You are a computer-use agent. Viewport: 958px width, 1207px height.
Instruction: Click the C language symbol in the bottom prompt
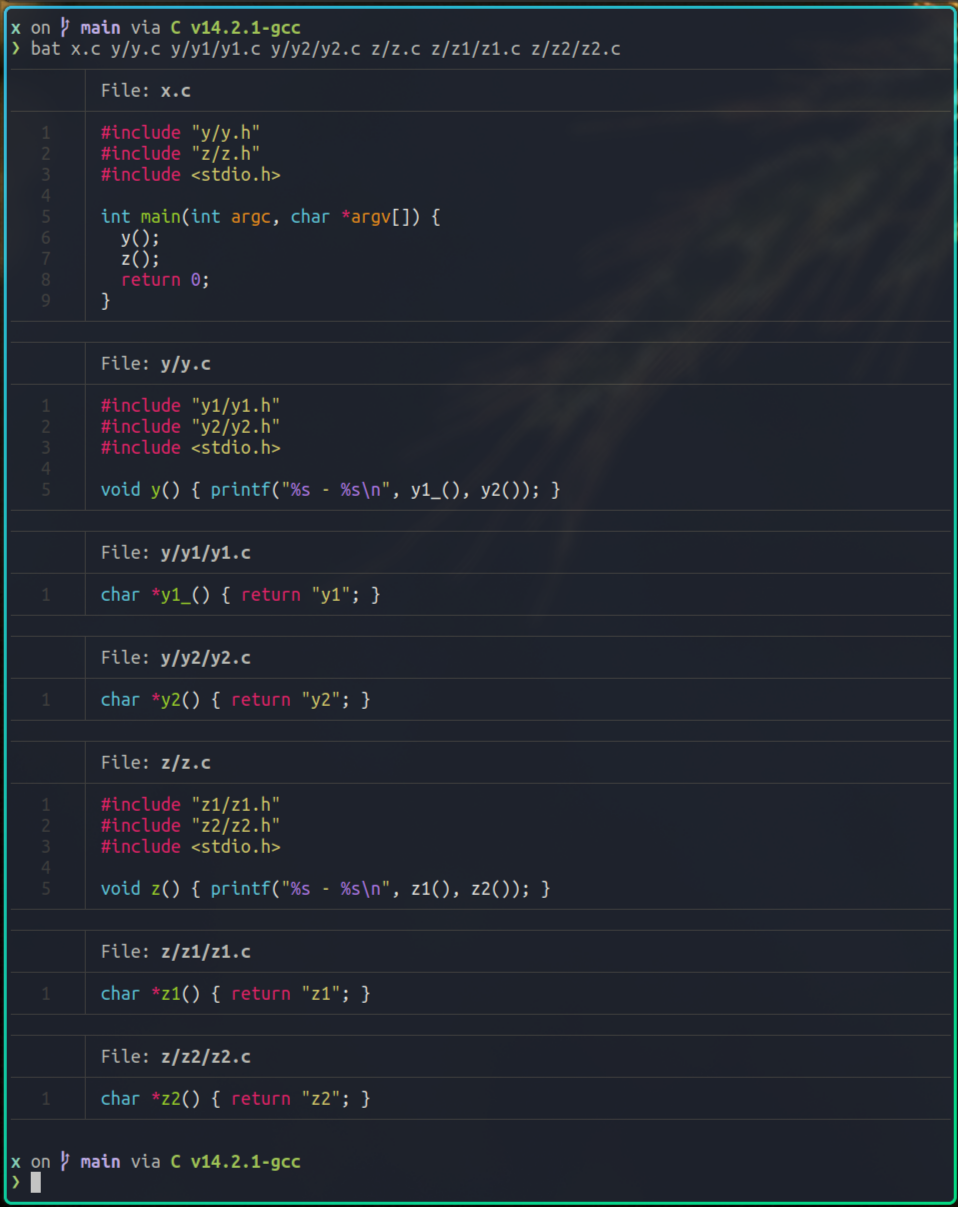tap(175, 1161)
